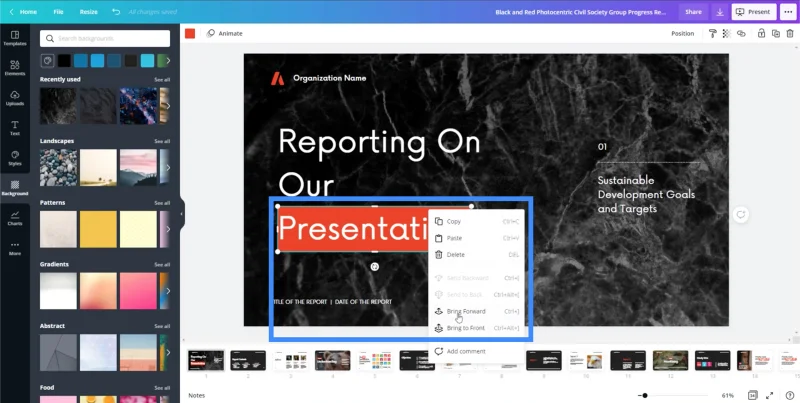Open the three-dot menu beside Present
The height and width of the screenshot is (403, 800).
coord(788,12)
